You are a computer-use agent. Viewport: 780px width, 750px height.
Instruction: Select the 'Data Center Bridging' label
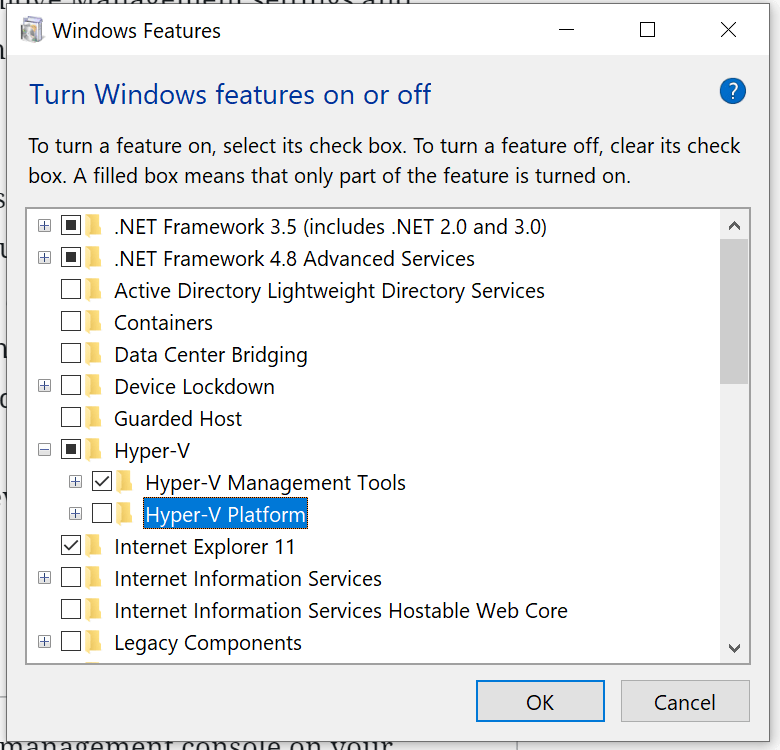(x=211, y=355)
